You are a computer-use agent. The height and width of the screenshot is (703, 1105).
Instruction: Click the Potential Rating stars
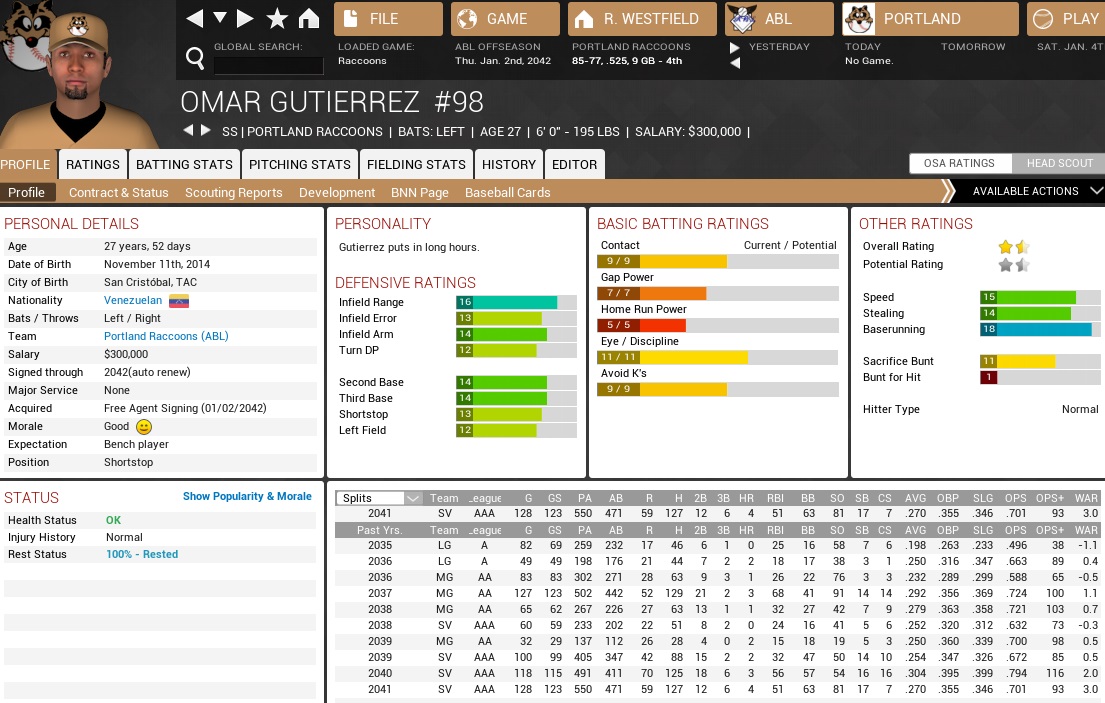(1013, 265)
